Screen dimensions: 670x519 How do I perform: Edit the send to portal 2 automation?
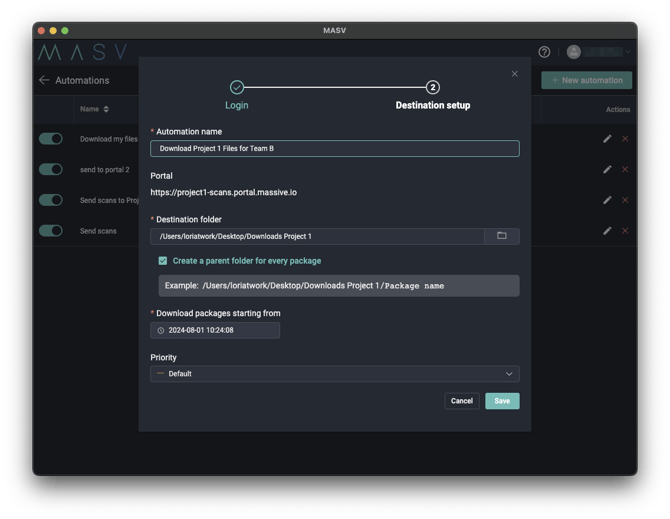[607, 170]
